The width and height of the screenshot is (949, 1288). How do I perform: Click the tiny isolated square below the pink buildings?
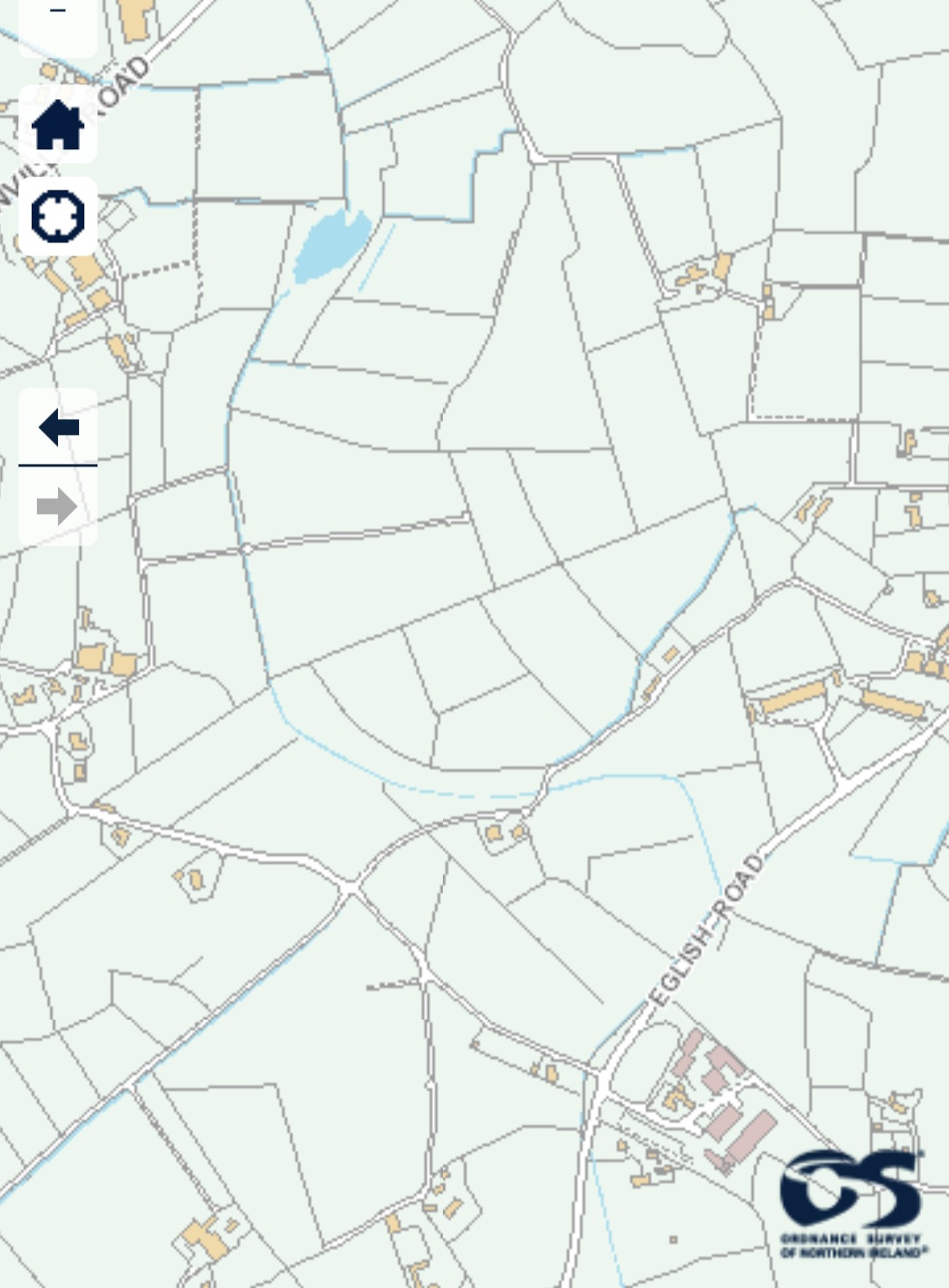pyautogui.click(x=674, y=1240)
